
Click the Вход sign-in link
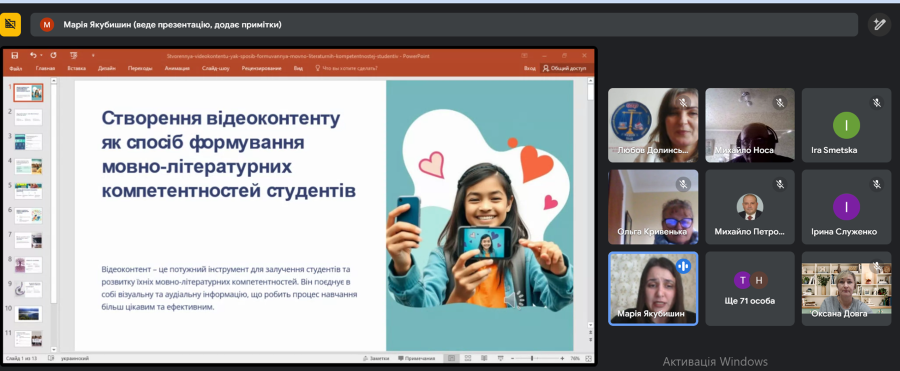(x=530, y=68)
